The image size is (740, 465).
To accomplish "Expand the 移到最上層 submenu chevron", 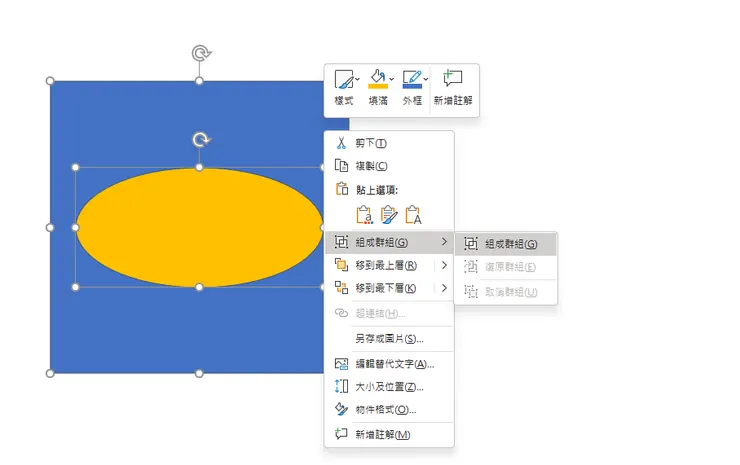I will pyautogui.click(x=444, y=265).
